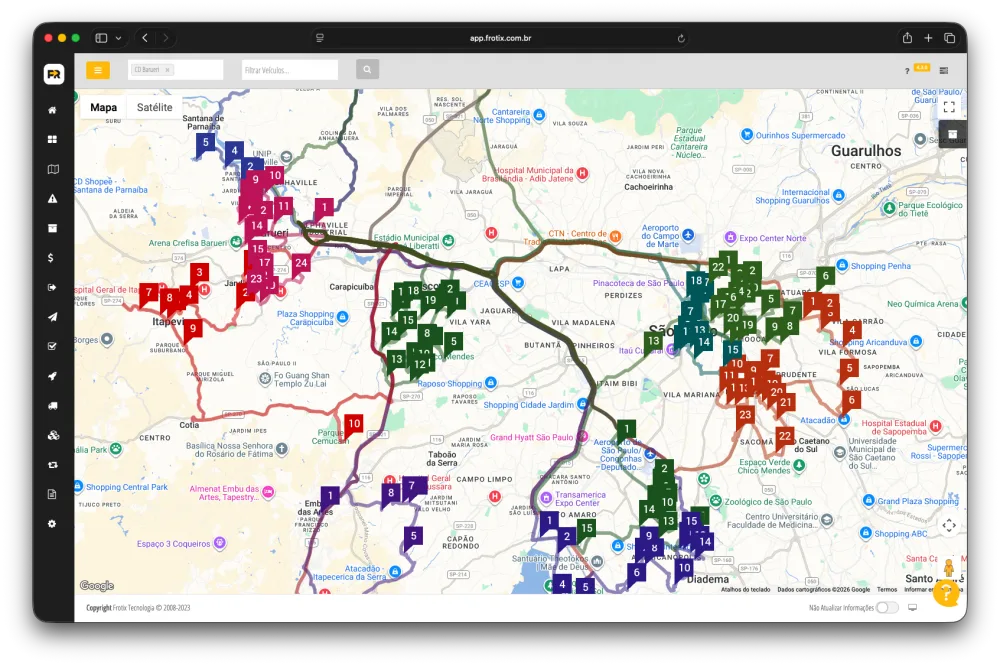Click the Google logo on map

point(97,586)
